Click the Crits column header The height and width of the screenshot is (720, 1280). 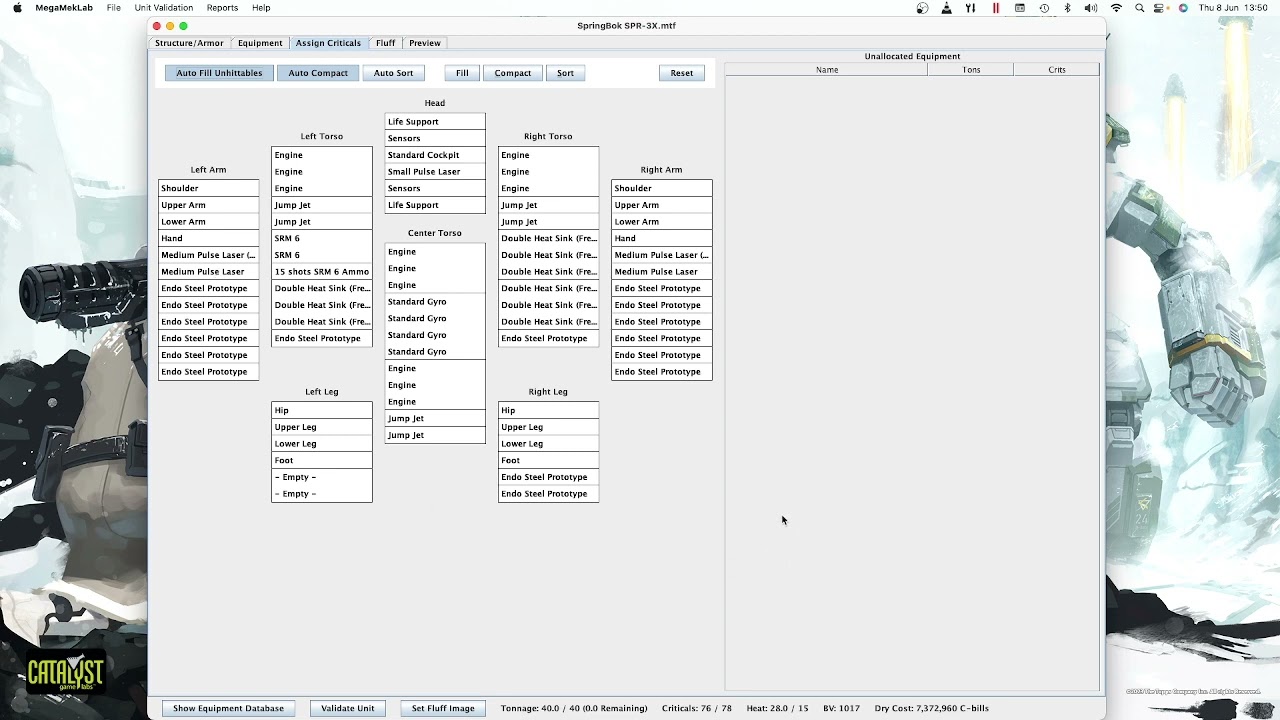click(1057, 70)
